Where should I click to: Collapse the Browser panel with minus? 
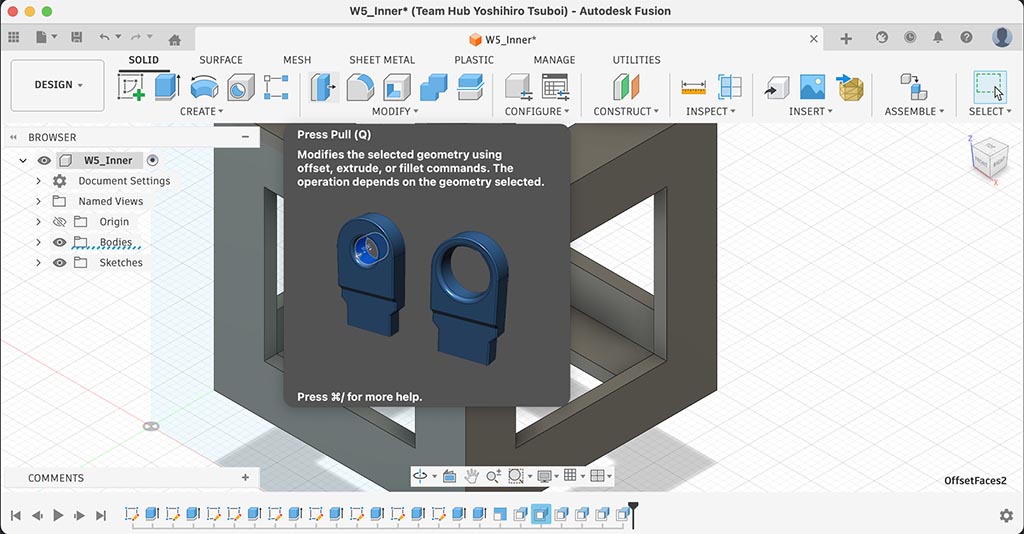[246, 137]
